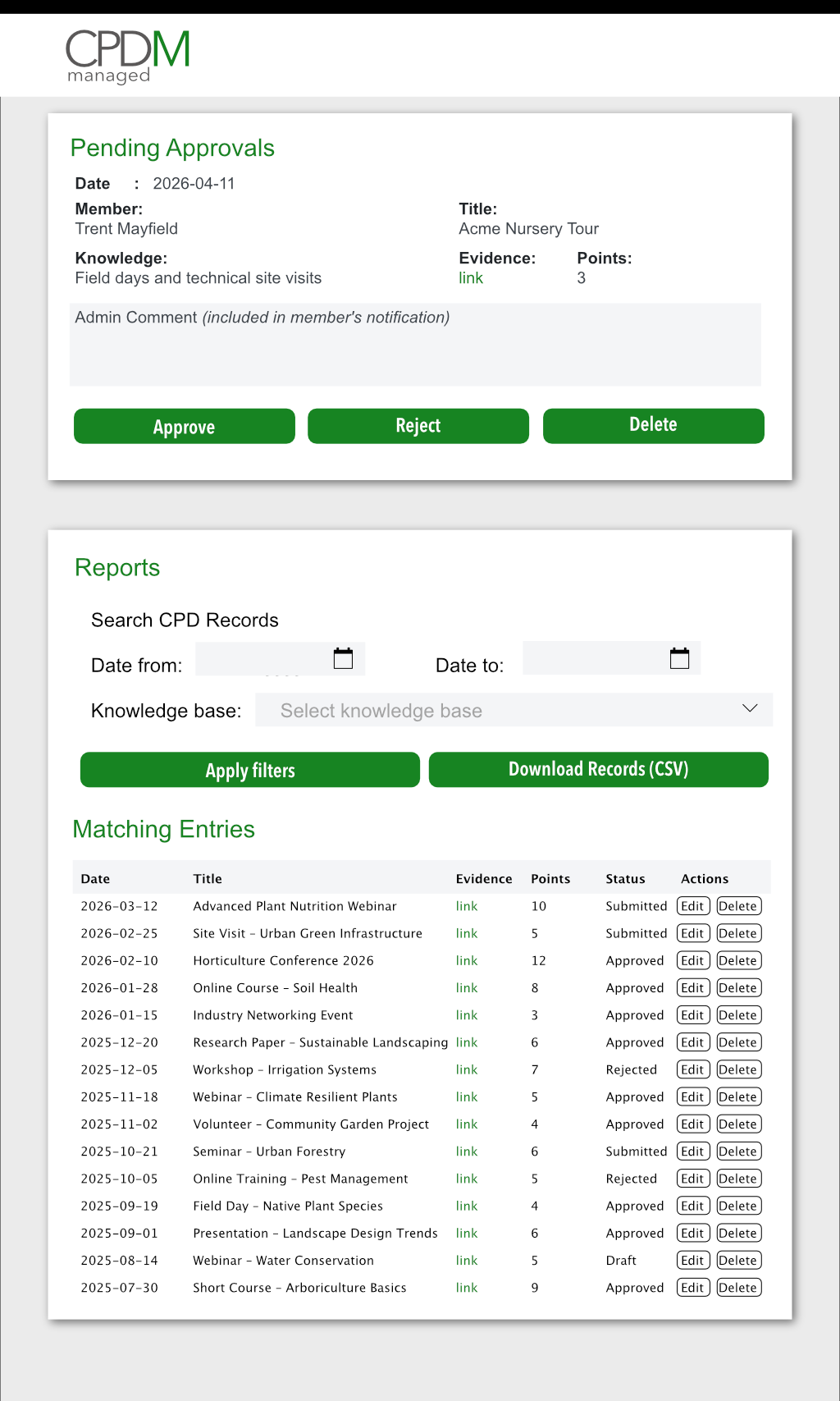Viewport: 840px width, 1401px height.
Task: Delete the Webinar – Water Conservation draft
Action: point(738,1261)
